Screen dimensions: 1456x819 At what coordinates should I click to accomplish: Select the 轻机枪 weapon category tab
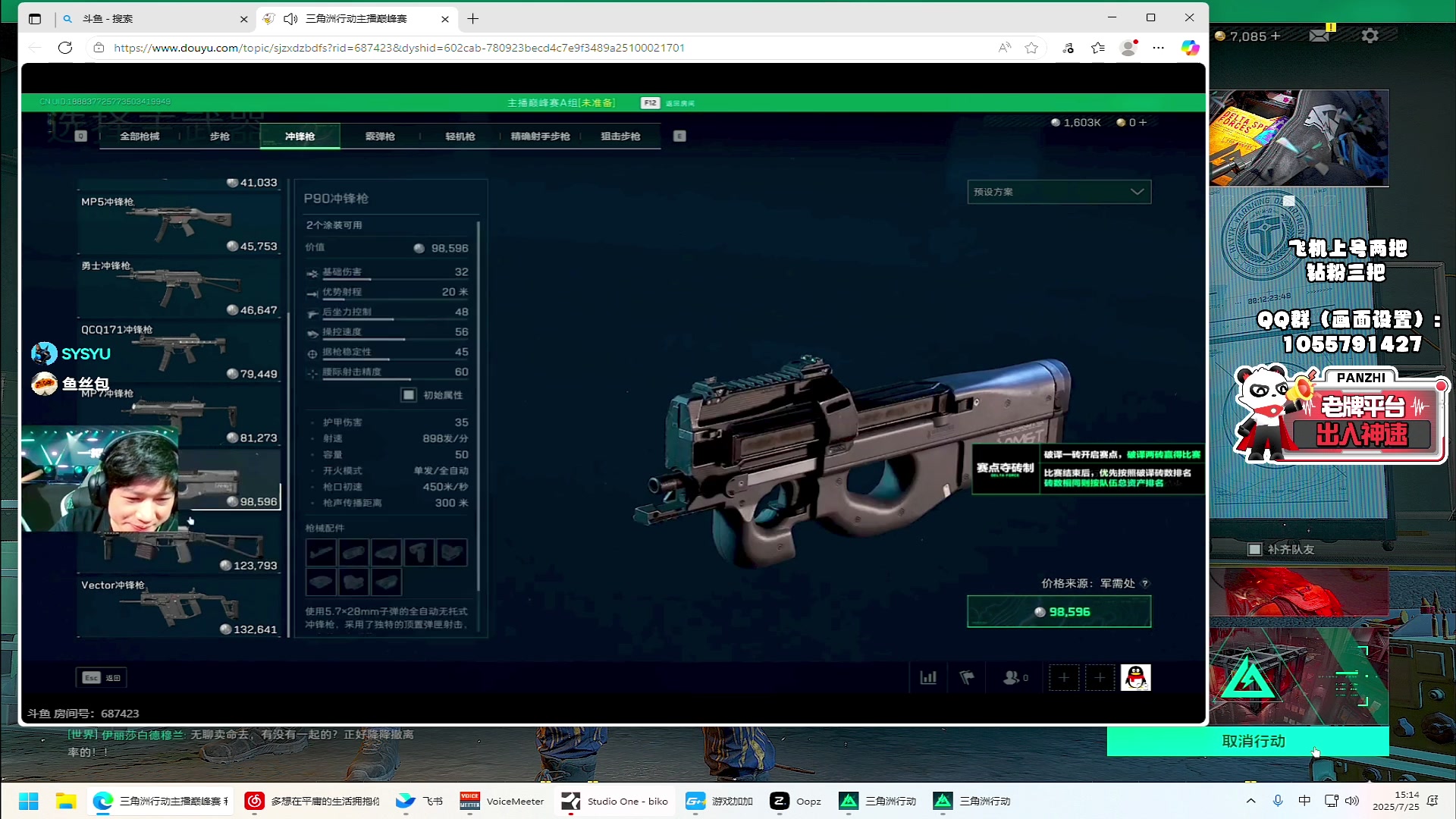coord(460,136)
